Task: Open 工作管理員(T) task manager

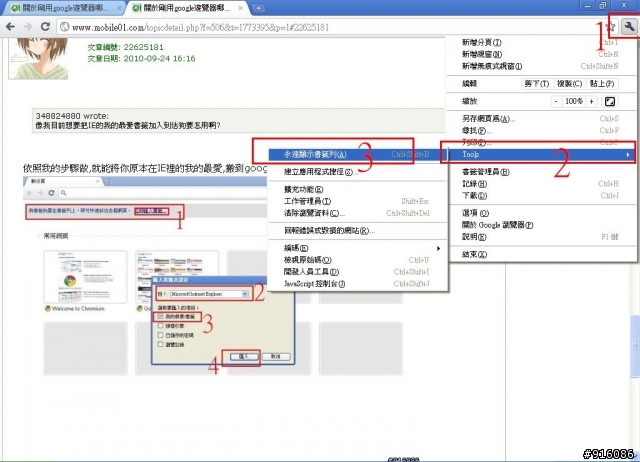Action: pyautogui.click(x=358, y=201)
